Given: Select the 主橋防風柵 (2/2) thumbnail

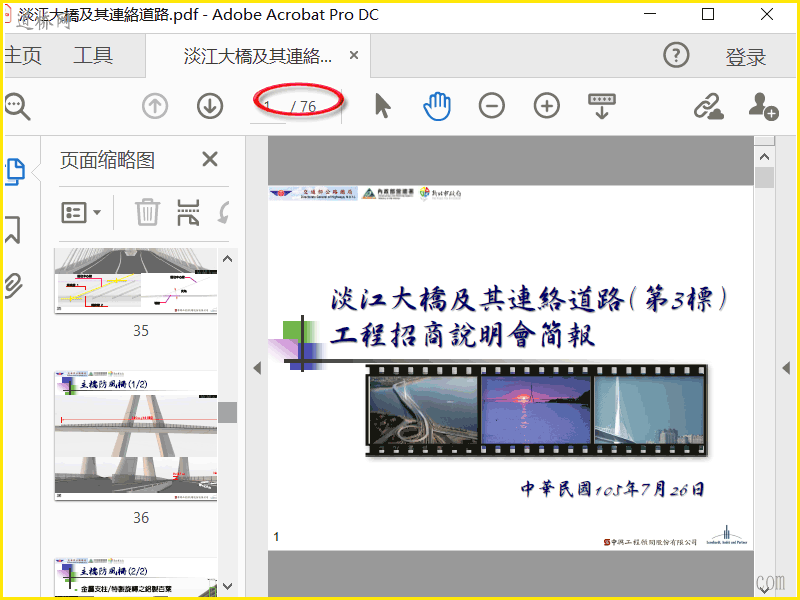Looking at the screenshot, I should coord(136,577).
